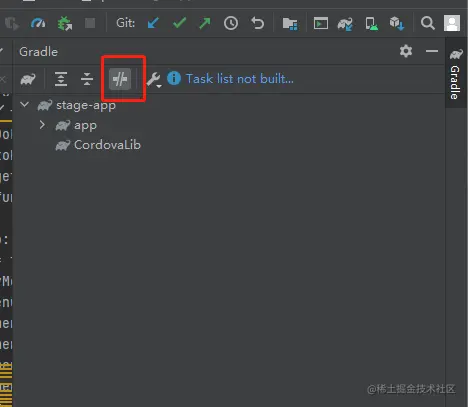Click the Gradle panel title label
This screenshot has width=468, height=407.
[x=38, y=52]
